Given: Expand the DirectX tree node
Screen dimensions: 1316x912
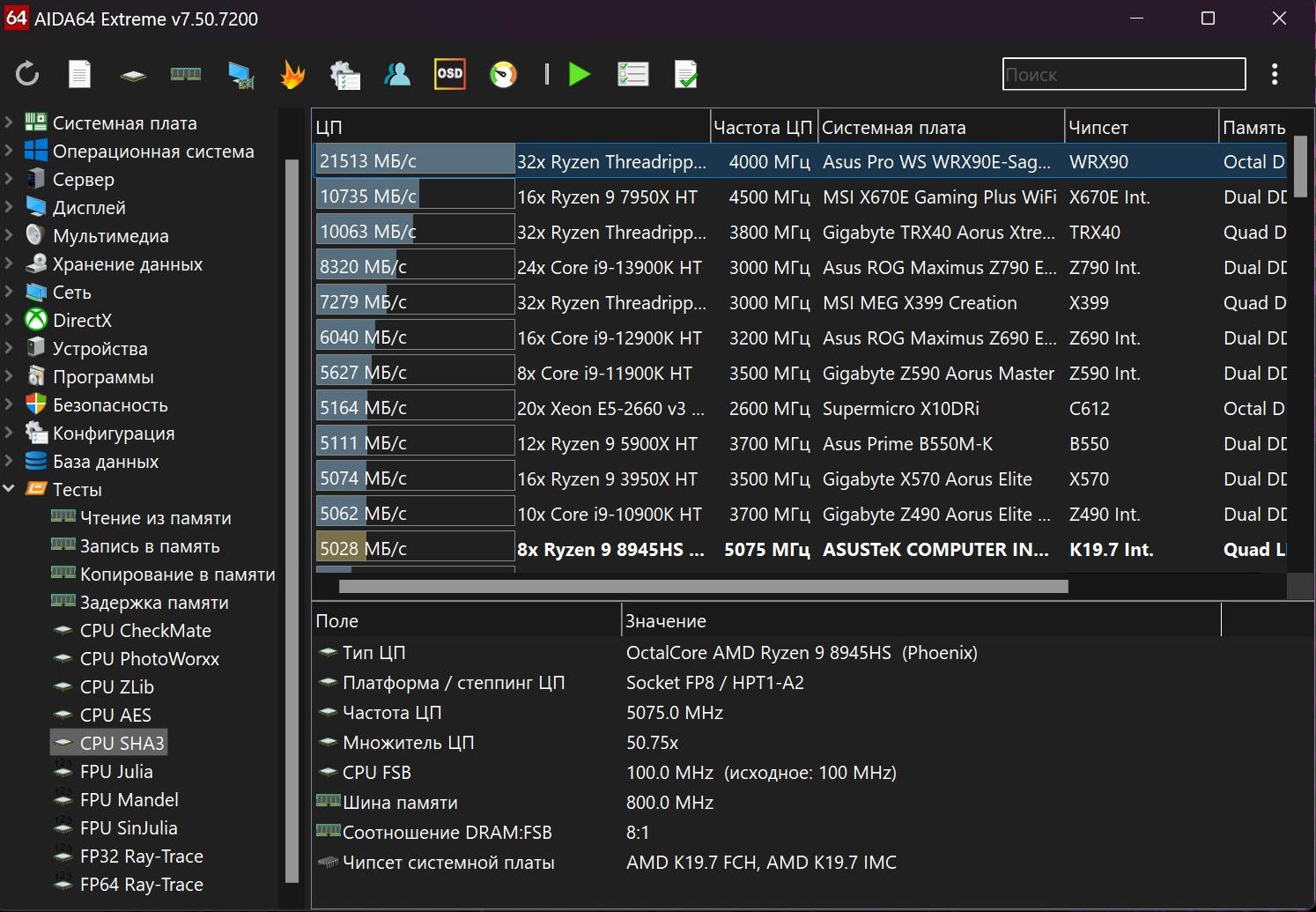Looking at the screenshot, I should point(9,320).
